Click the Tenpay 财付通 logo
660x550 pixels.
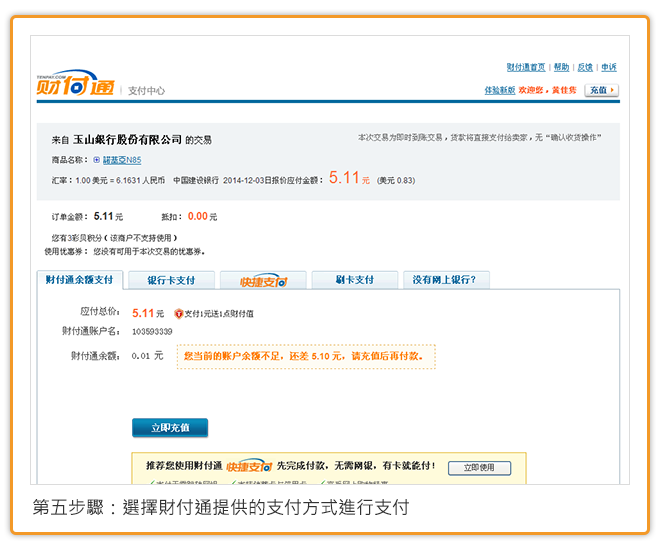75,83
